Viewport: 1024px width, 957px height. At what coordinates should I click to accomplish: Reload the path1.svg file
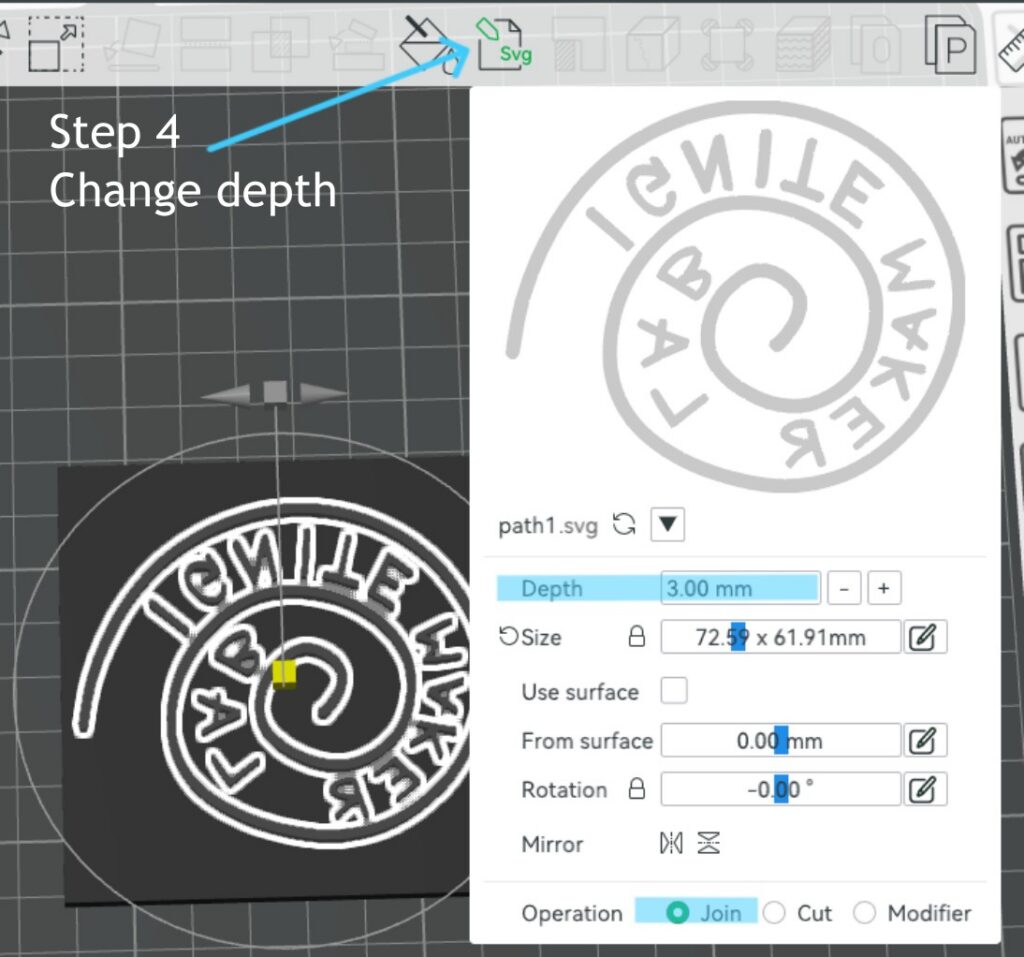[x=624, y=525]
